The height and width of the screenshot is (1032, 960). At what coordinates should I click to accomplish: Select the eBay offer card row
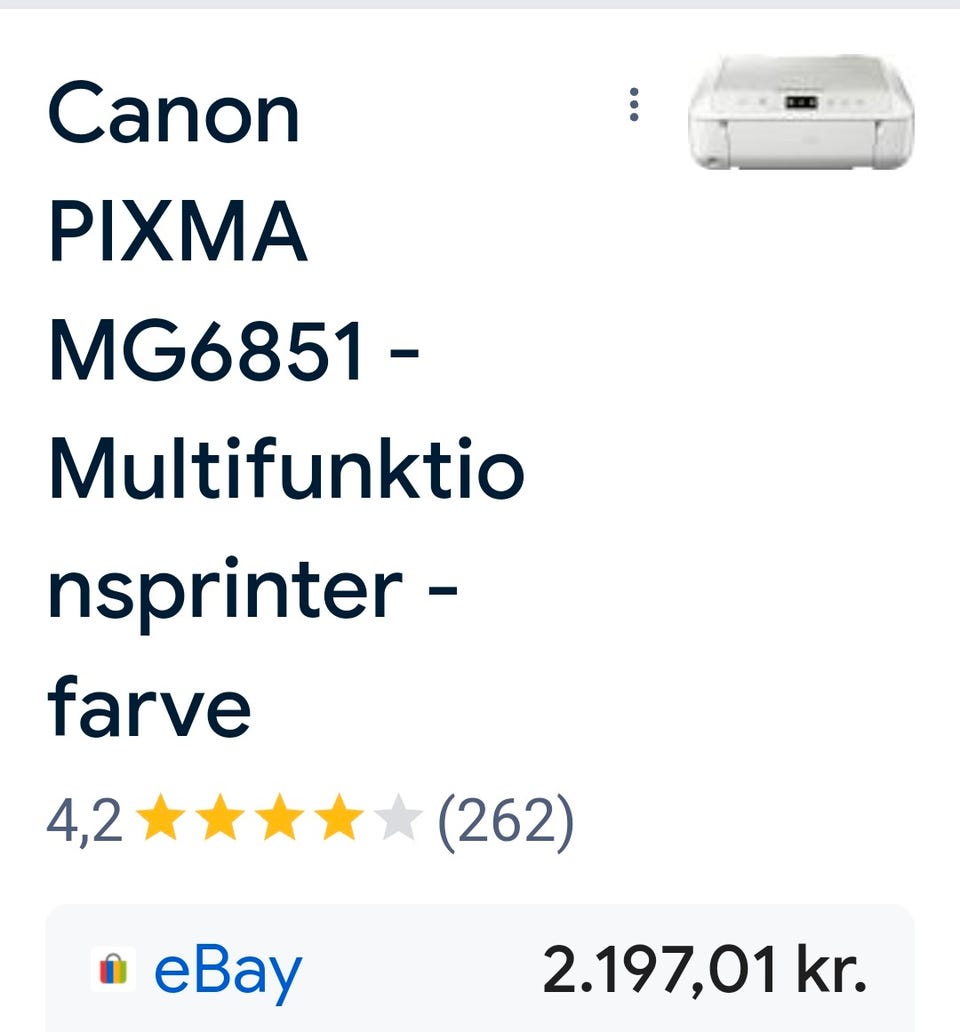pos(480,970)
